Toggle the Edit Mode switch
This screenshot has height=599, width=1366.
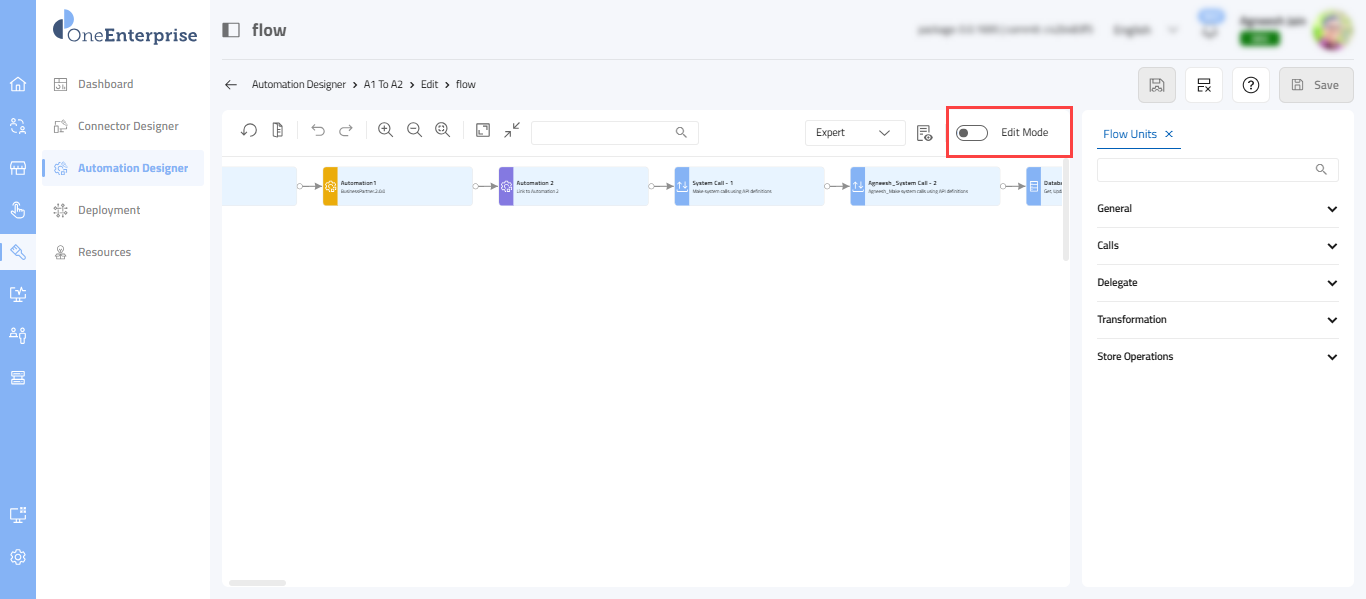(x=971, y=133)
